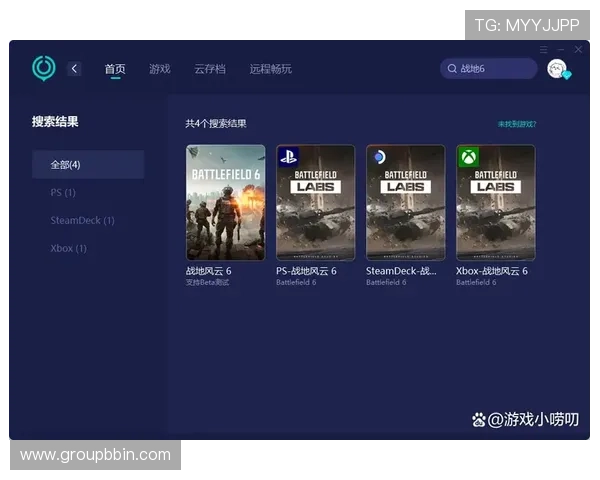Open the Battlefield 6 cover thumbnail
The image size is (600, 480).
[x=225, y=202]
